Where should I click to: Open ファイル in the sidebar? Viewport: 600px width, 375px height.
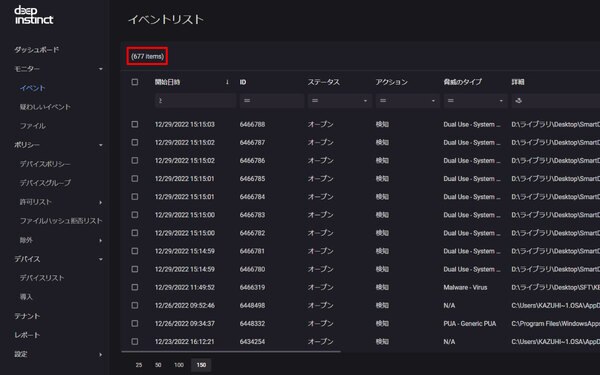(x=33, y=126)
